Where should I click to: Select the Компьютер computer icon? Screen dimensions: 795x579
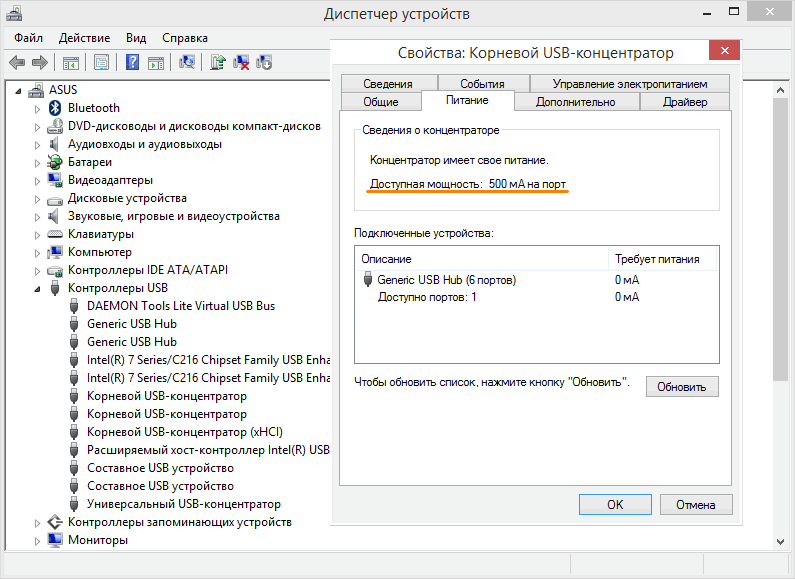(x=55, y=252)
